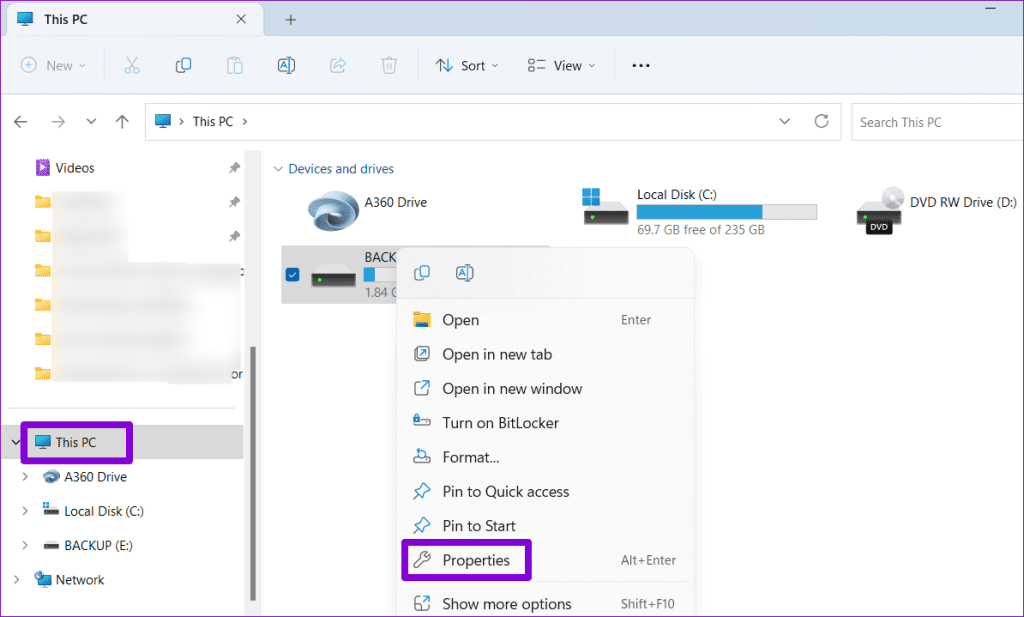Open the View dropdown menu
1024x617 pixels.
coord(561,66)
